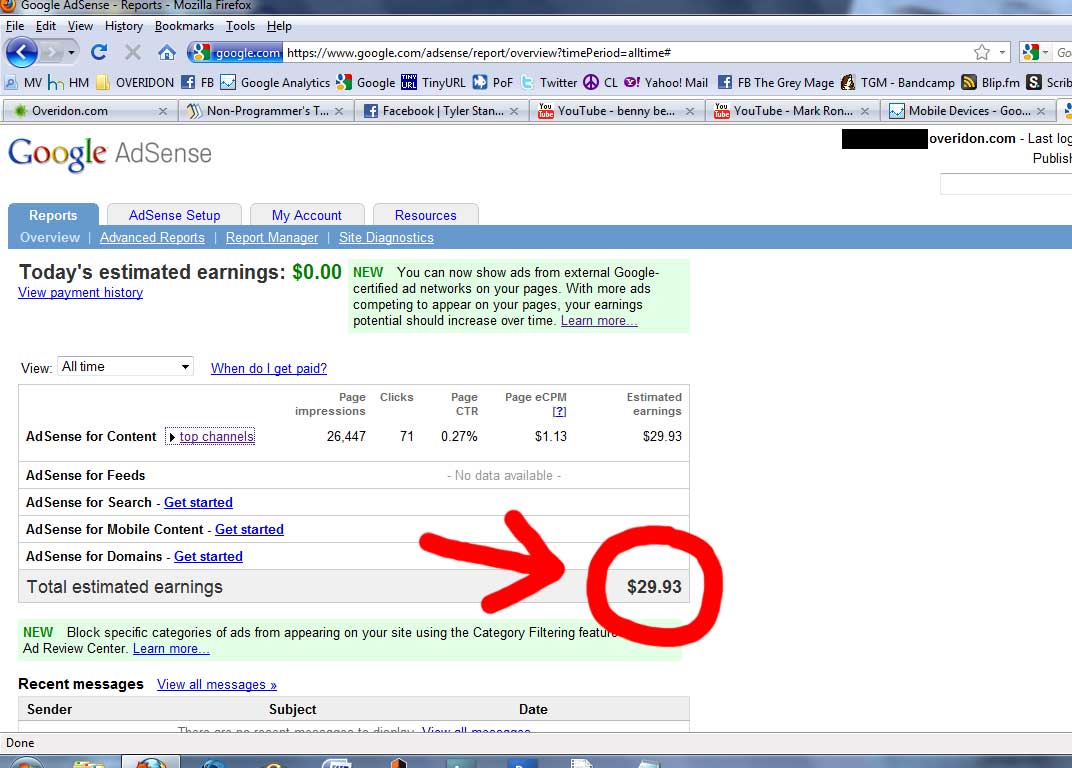Close the YouTube - benny be... tab
This screenshot has width=1072, height=768.
pyautogui.click(x=690, y=111)
